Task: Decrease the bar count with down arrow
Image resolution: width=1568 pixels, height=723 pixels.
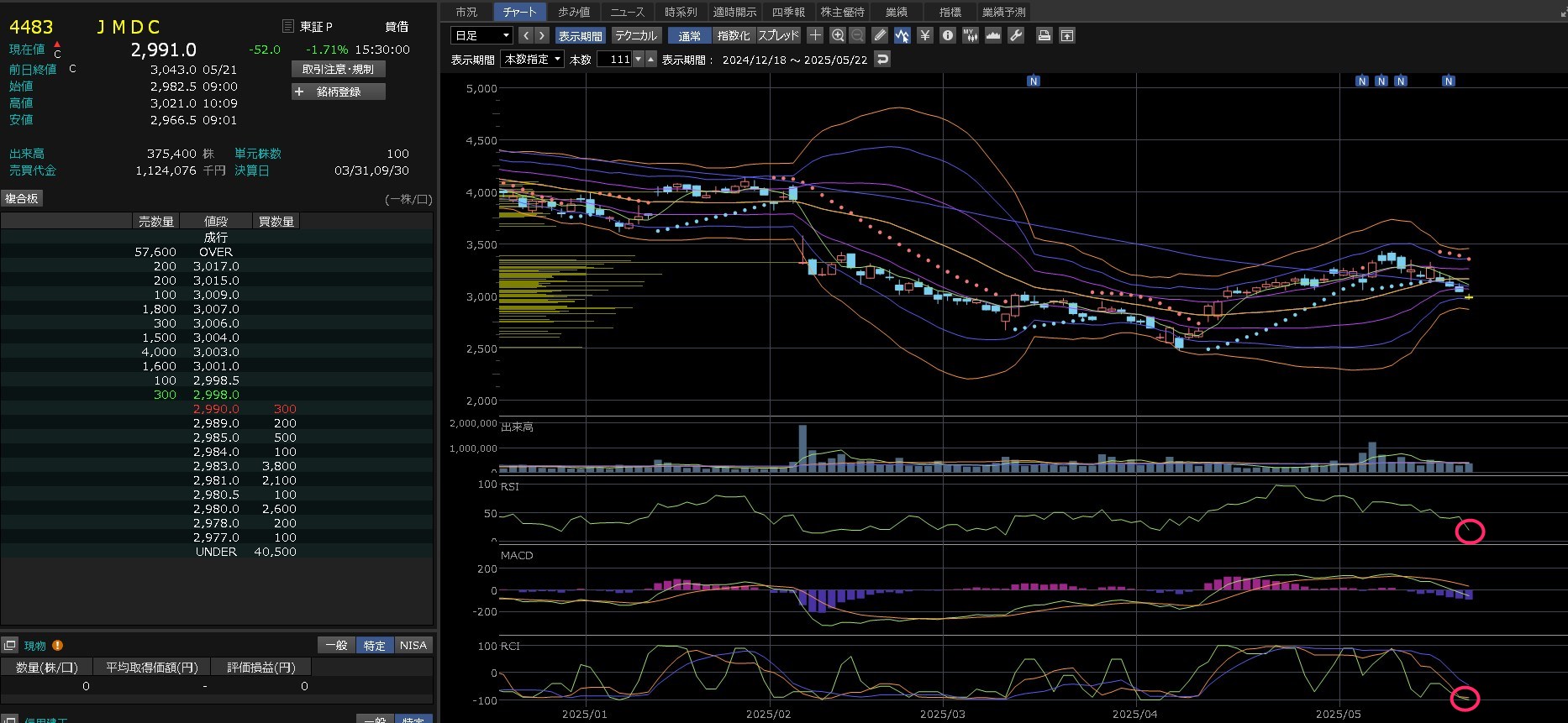Action: [639, 59]
